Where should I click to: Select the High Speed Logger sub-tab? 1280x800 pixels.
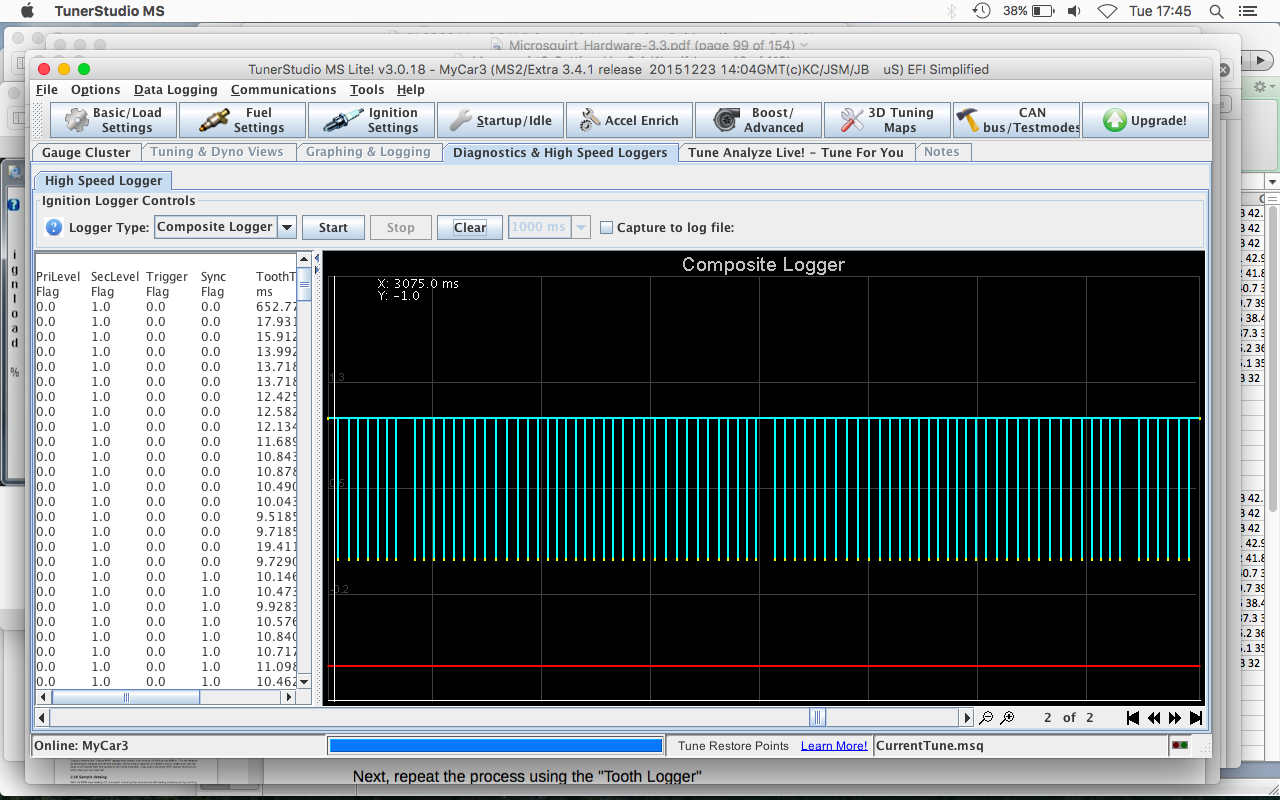coord(103,181)
